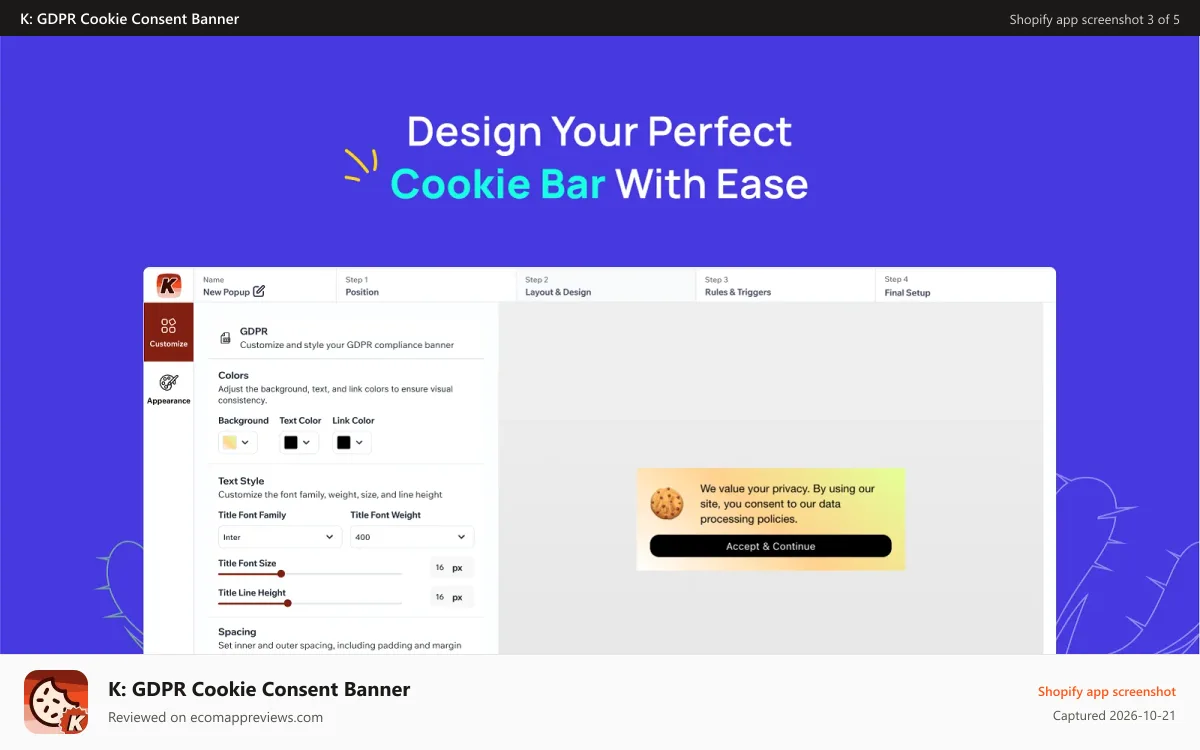Expand the Title Font Weight dropdown

click(x=412, y=537)
